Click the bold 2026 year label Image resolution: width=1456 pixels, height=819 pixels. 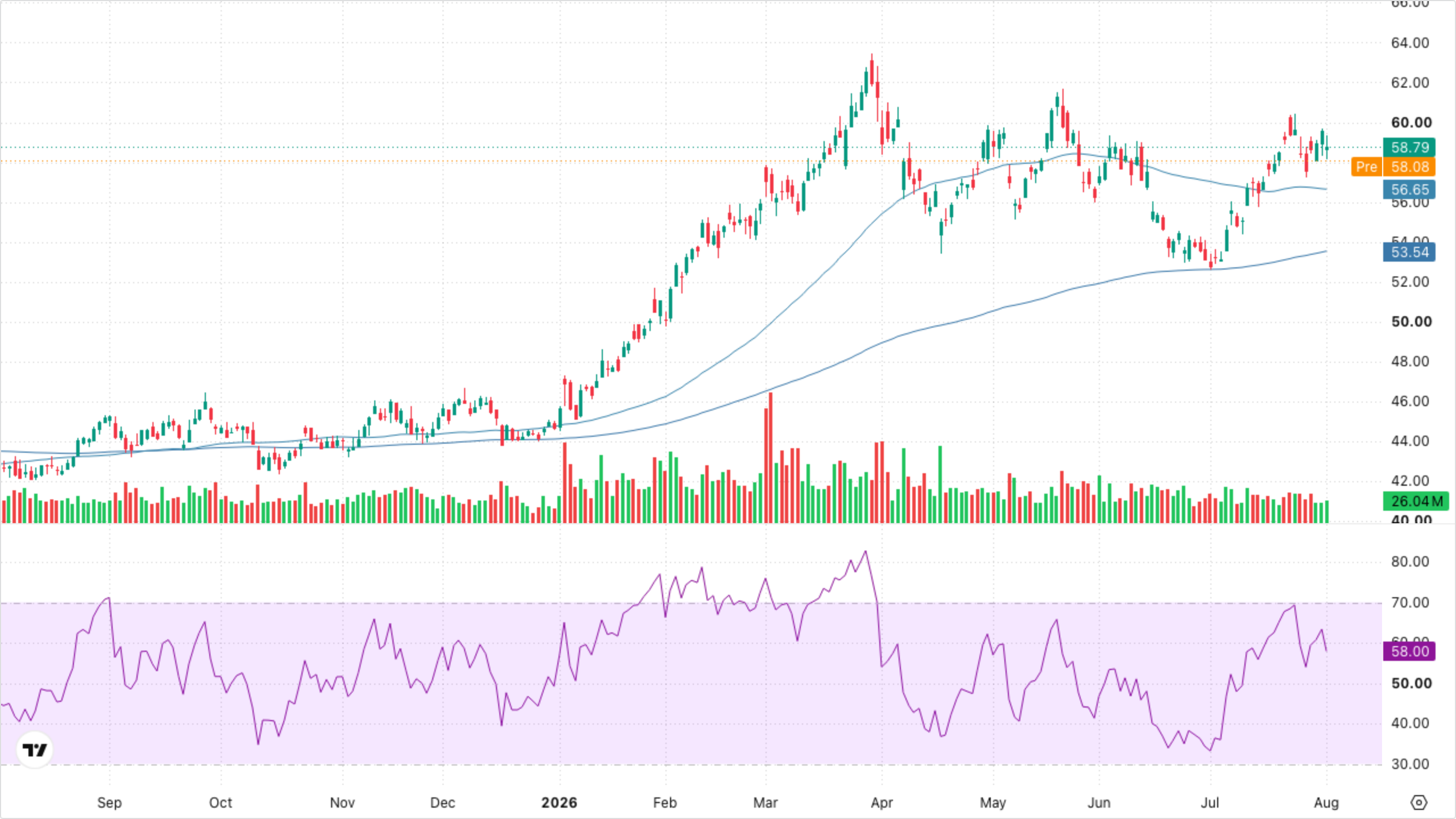[559, 803]
